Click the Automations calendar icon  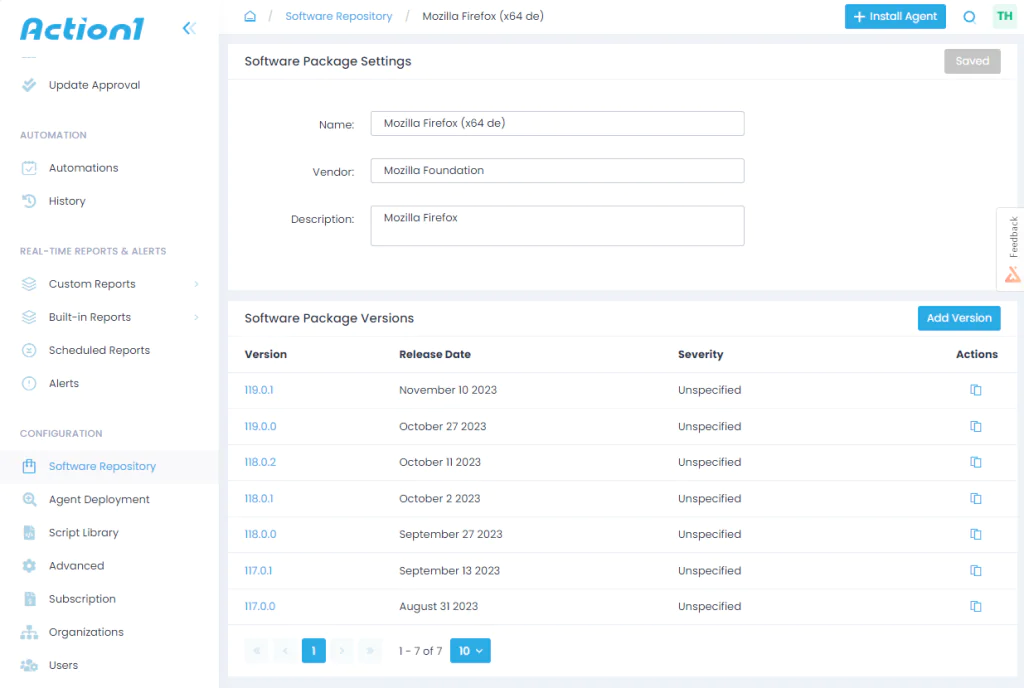click(x=29, y=168)
